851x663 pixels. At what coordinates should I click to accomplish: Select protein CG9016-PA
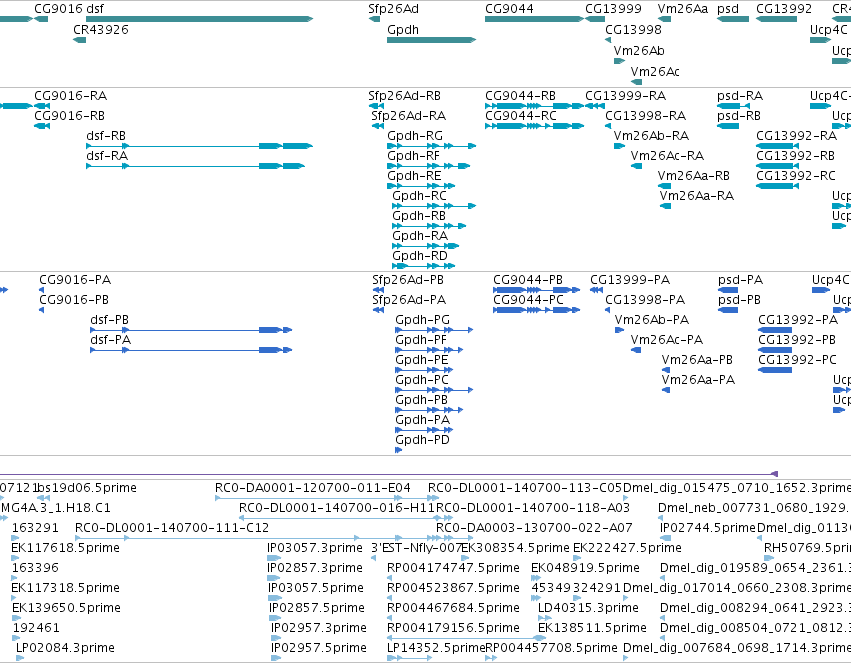[x=41, y=290]
